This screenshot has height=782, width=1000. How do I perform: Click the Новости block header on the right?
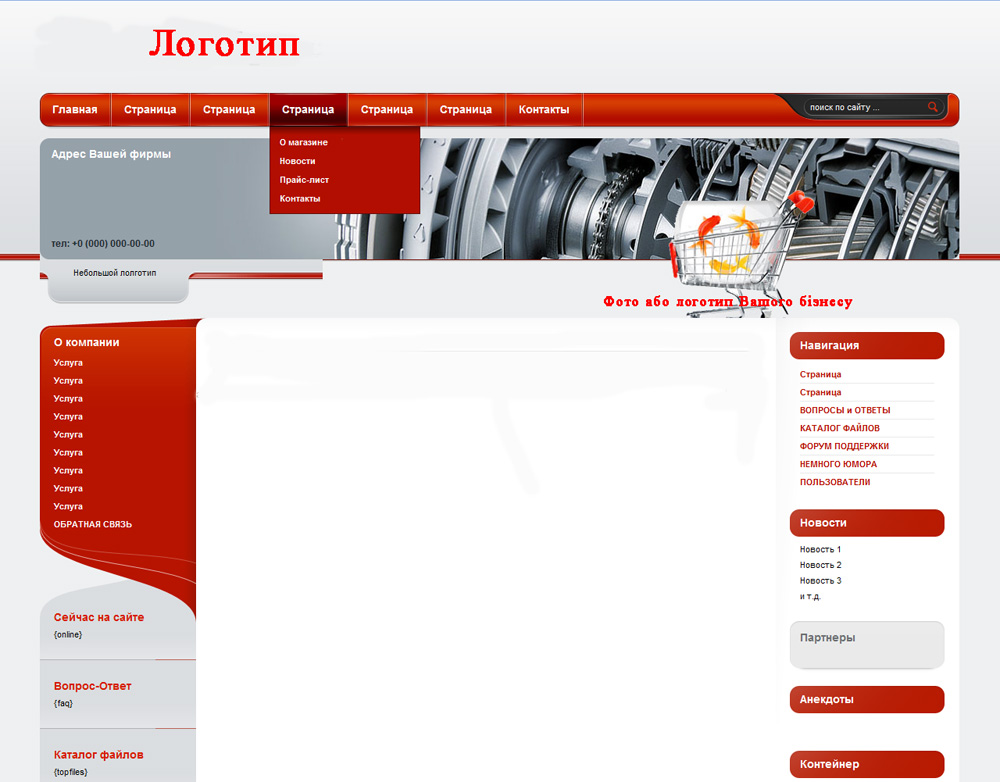tap(867, 522)
